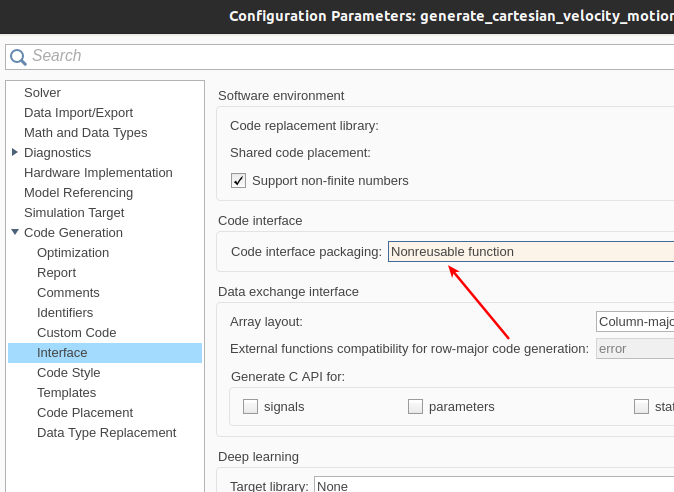The image size is (674, 492).
Task: Open the Code Style settings
Action: [x=68, y=372]
